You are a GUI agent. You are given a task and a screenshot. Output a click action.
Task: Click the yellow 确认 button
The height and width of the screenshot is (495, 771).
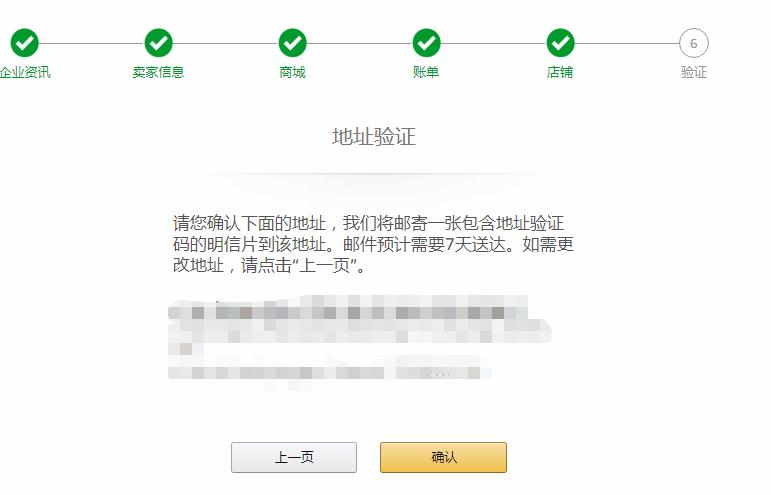point(444,457)
